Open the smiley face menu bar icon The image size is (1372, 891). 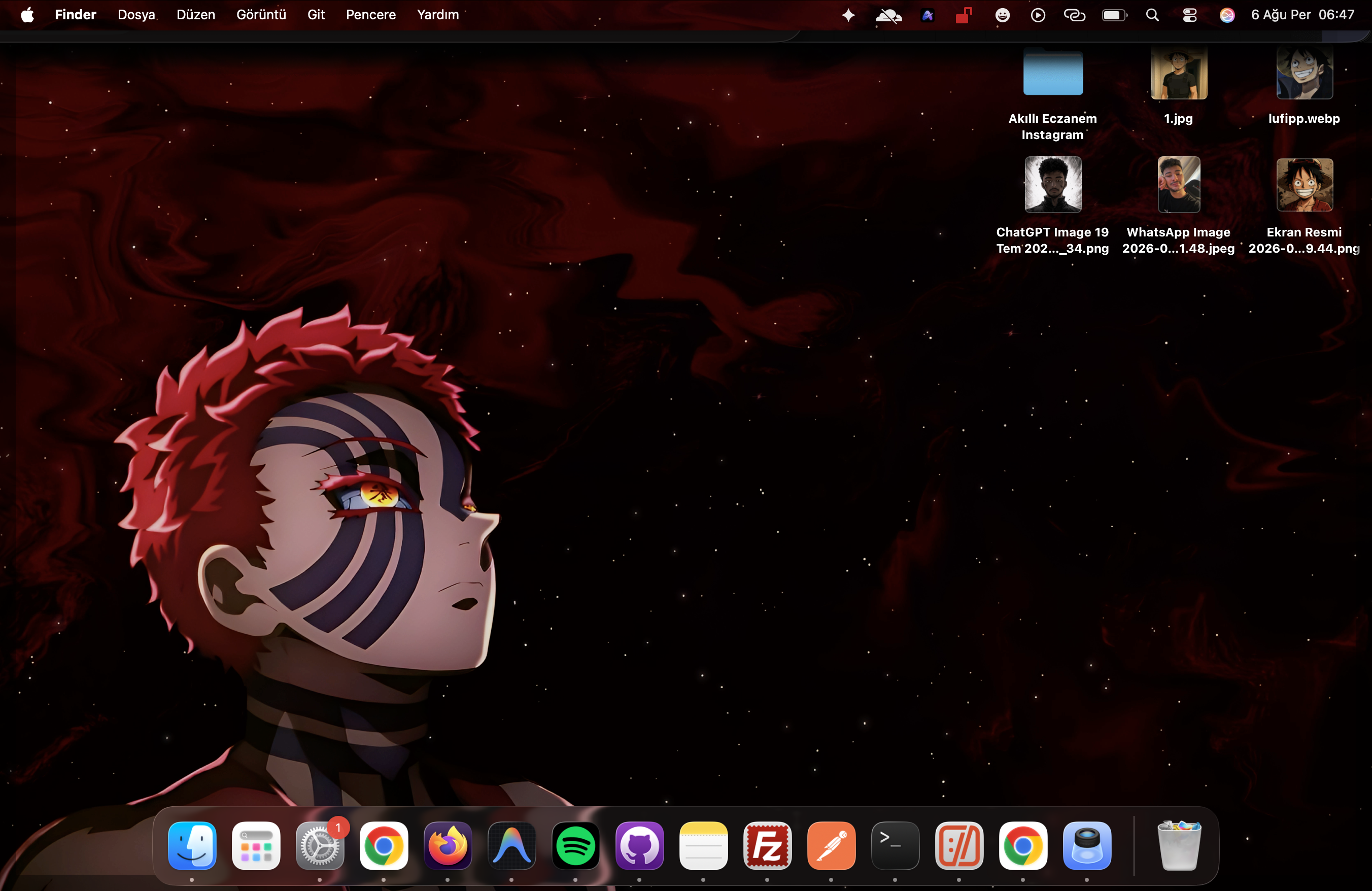(1003, 15)
